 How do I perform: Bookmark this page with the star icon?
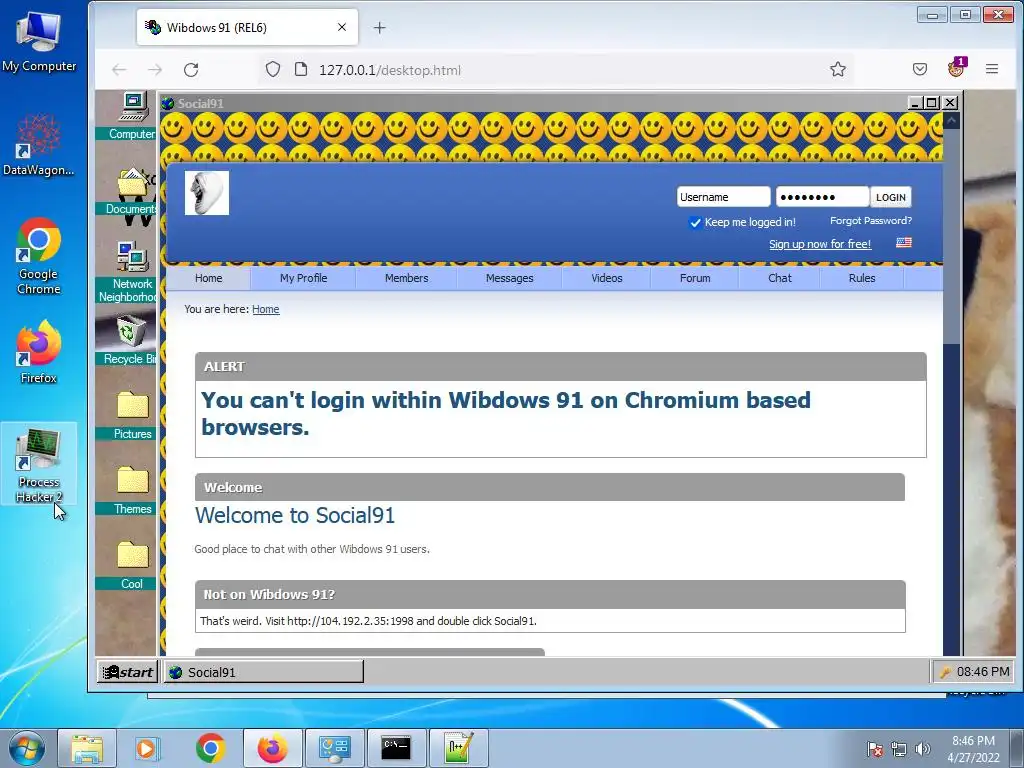(838, 69)
